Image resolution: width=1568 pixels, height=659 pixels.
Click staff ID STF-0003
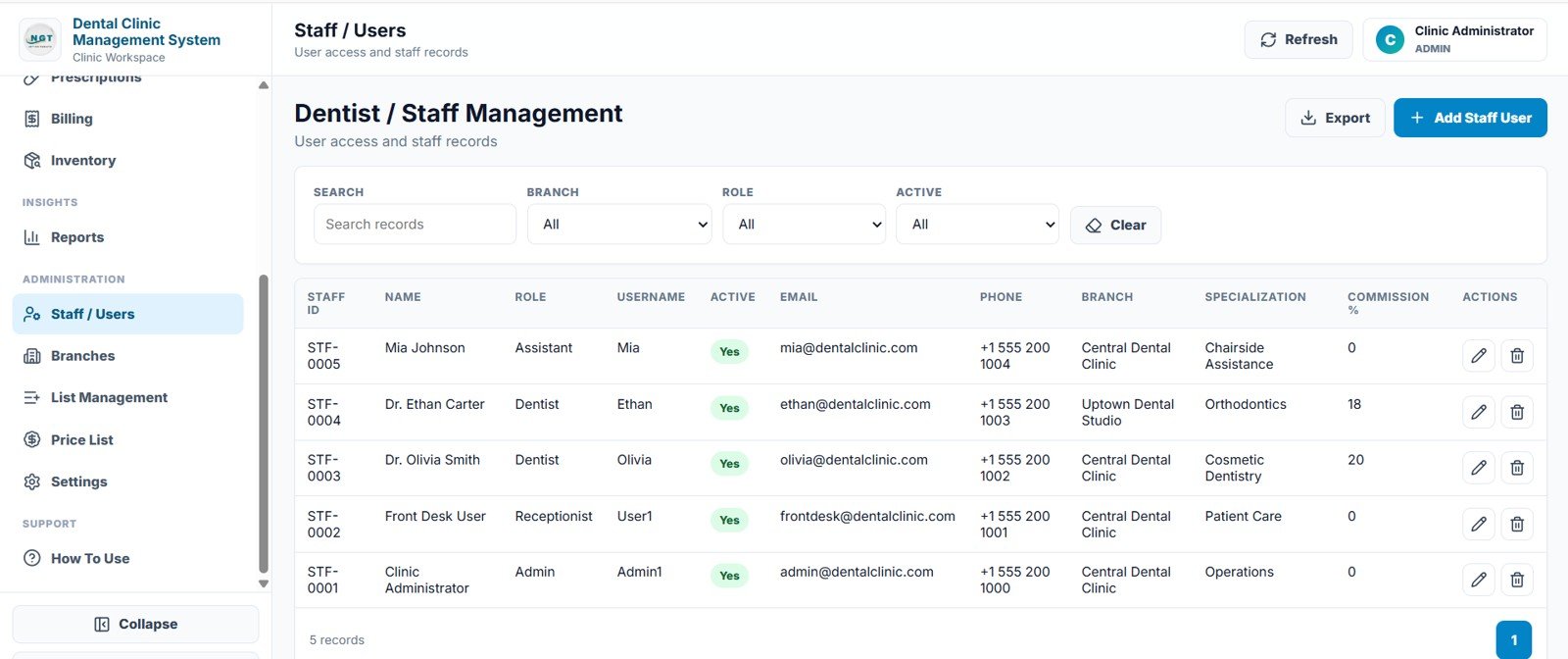pos(323,468)
